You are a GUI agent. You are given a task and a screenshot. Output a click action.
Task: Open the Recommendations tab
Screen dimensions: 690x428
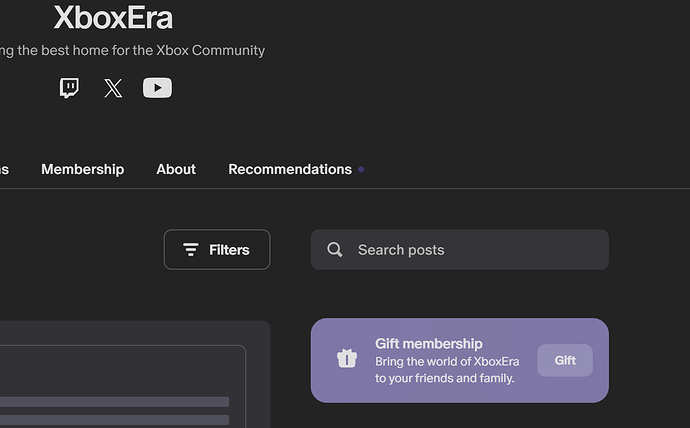point(290,169)
